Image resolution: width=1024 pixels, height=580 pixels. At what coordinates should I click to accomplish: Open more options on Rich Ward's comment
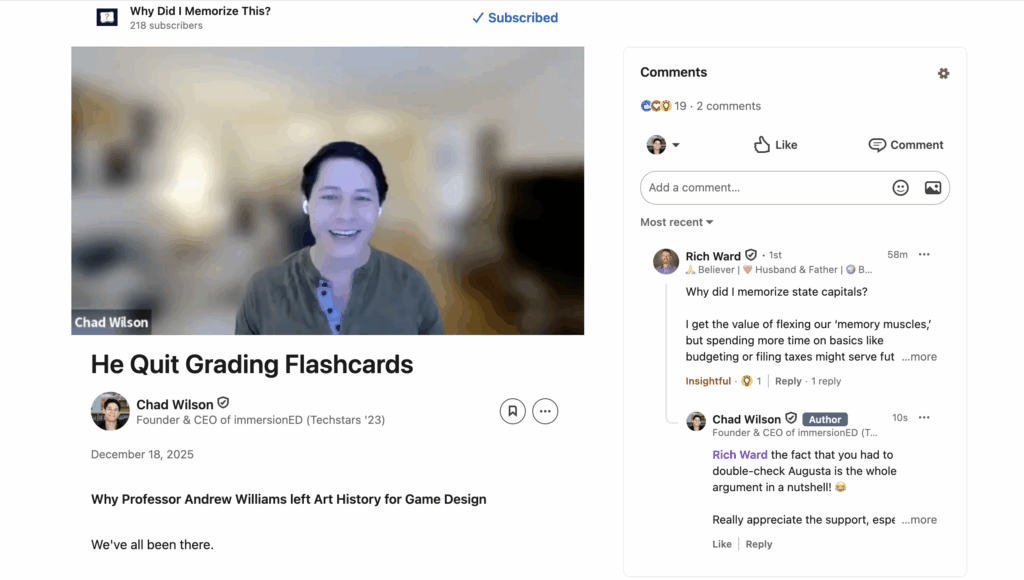click(x=924, y=255)
